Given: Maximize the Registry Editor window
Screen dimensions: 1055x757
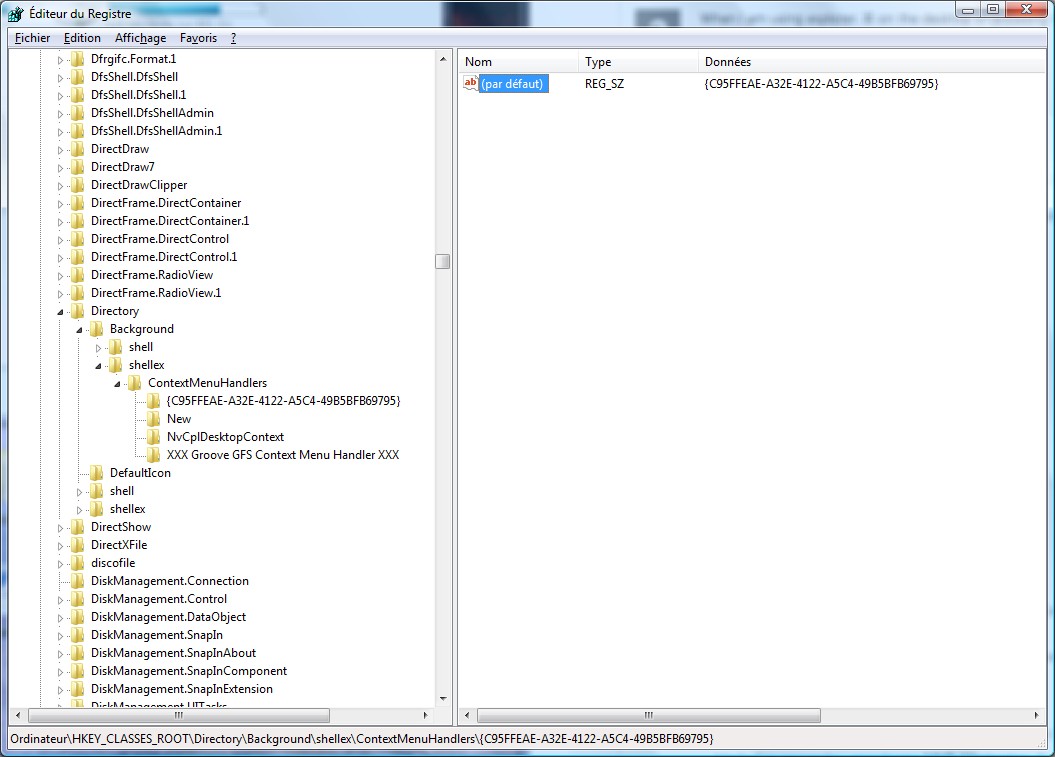Looking at the screenshot, I should click(993, 9).
